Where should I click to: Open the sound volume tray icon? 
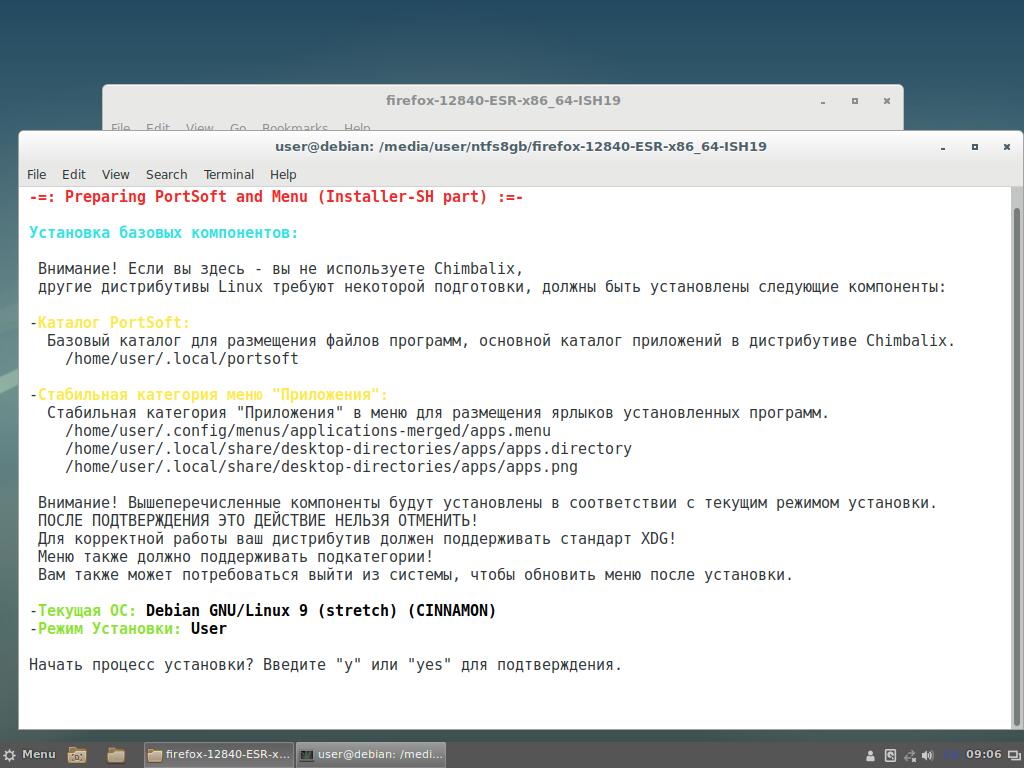(927, 756)
